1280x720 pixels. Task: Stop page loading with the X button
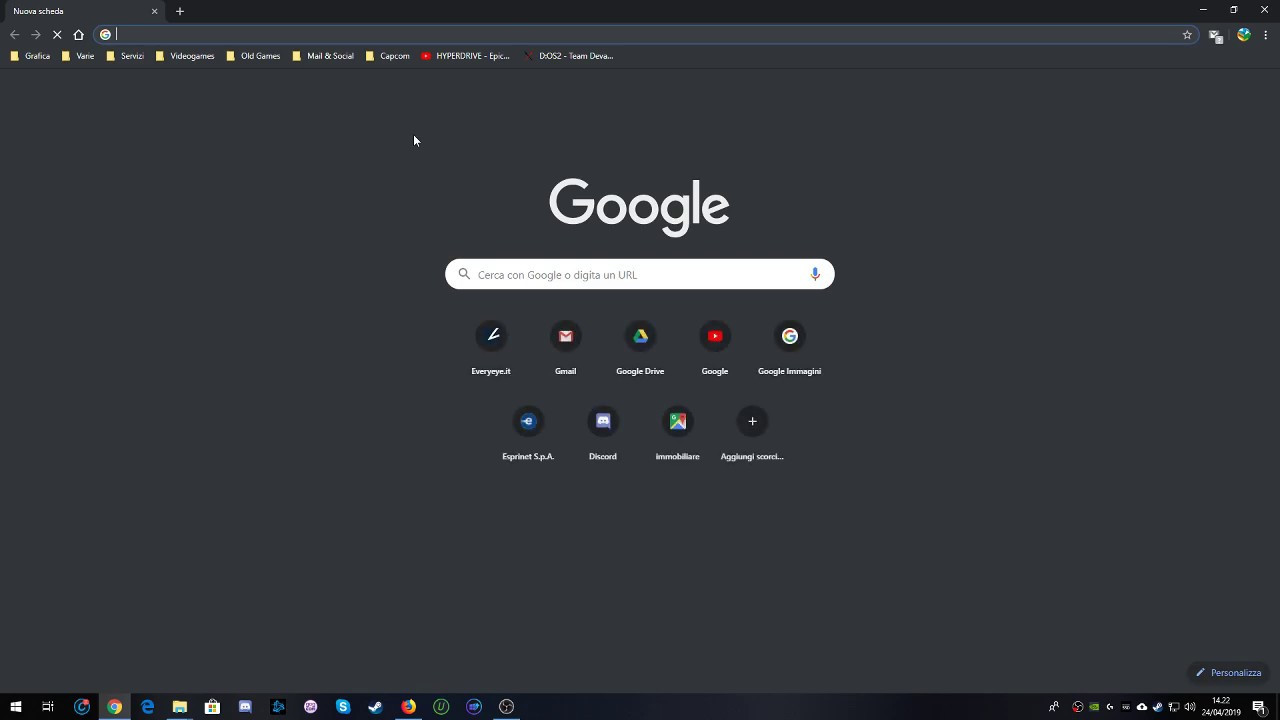coord(57,34)
